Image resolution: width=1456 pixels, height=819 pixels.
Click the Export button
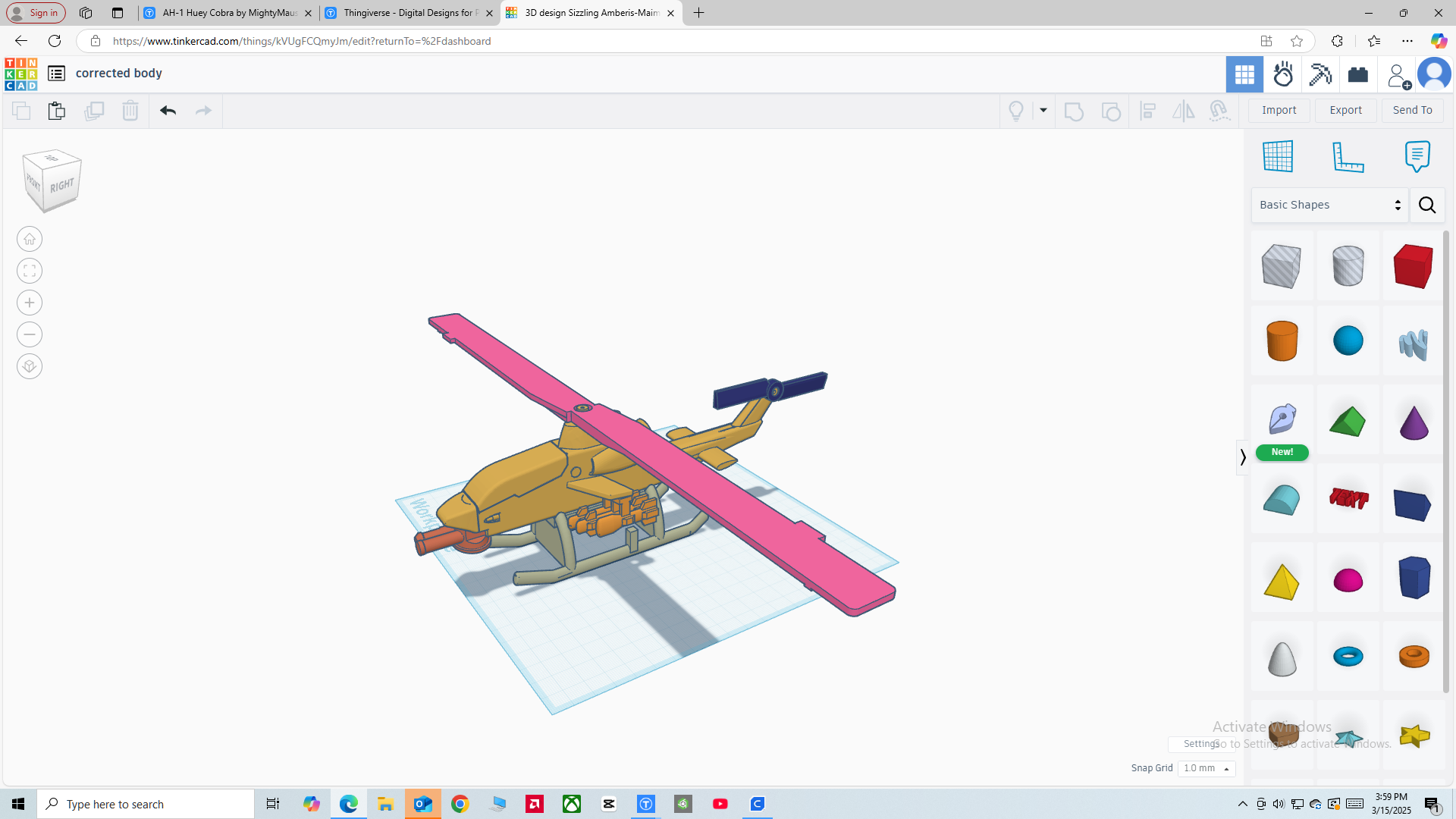point(1346,110)
